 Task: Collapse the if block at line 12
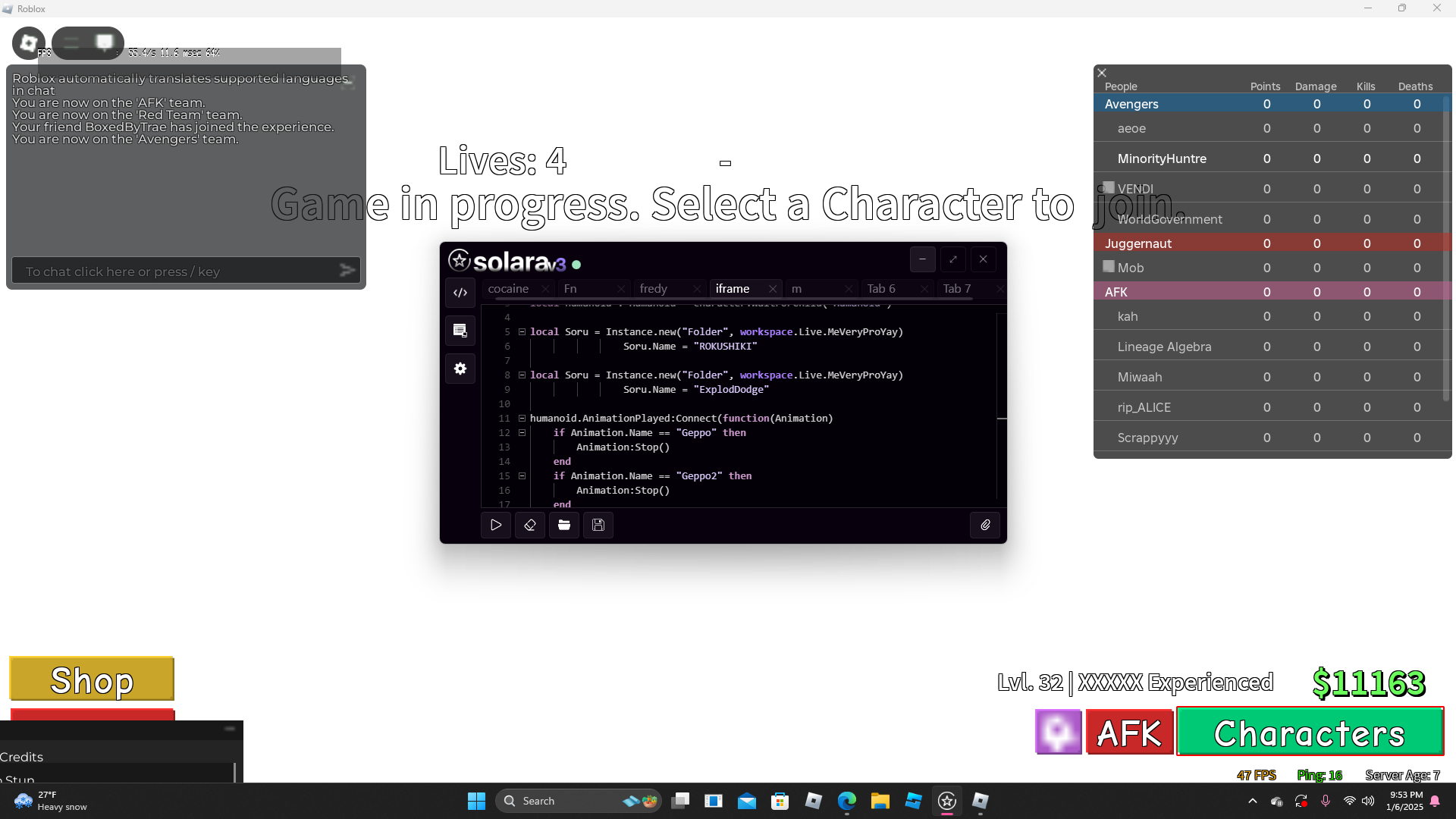(x=522, y=432)
